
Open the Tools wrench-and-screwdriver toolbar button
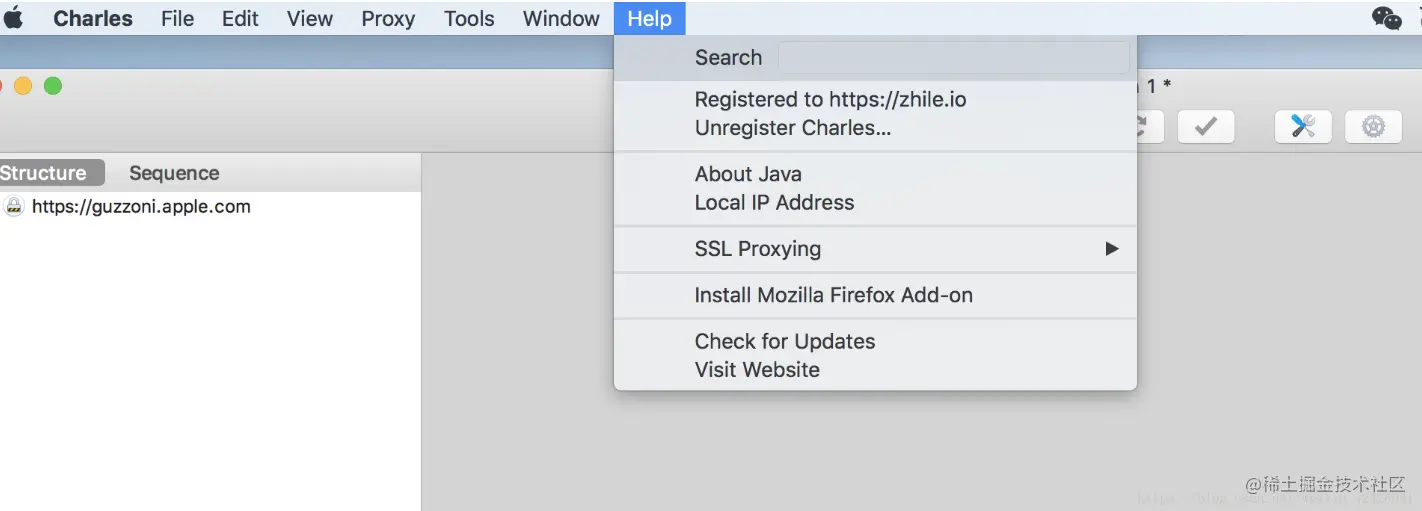1303,126
